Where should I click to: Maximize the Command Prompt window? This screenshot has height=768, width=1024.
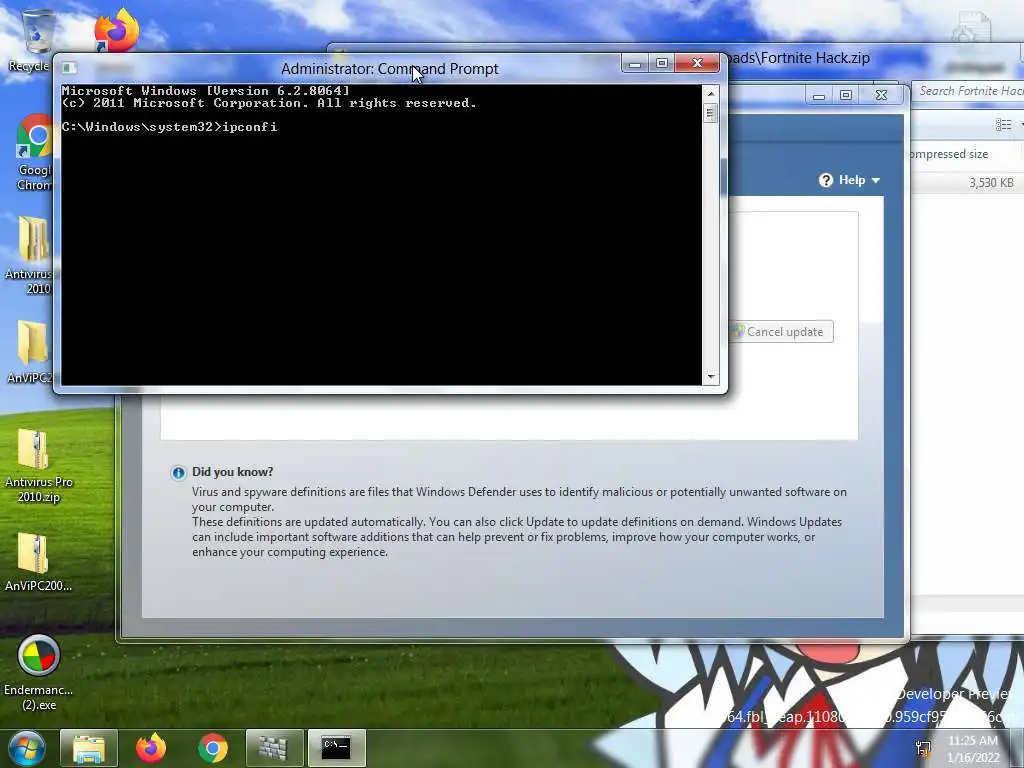661,63
